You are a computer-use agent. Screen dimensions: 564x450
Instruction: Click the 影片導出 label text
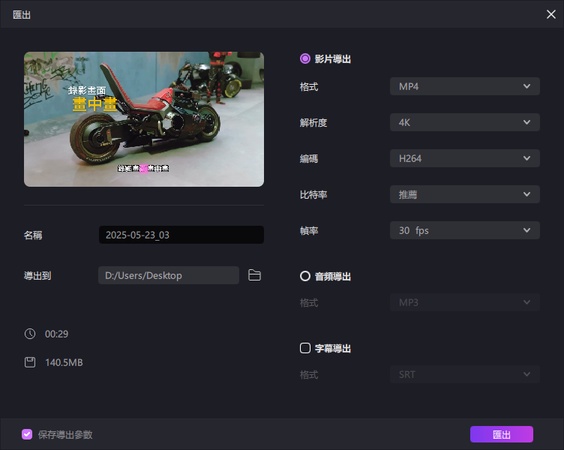pos(333,59)
